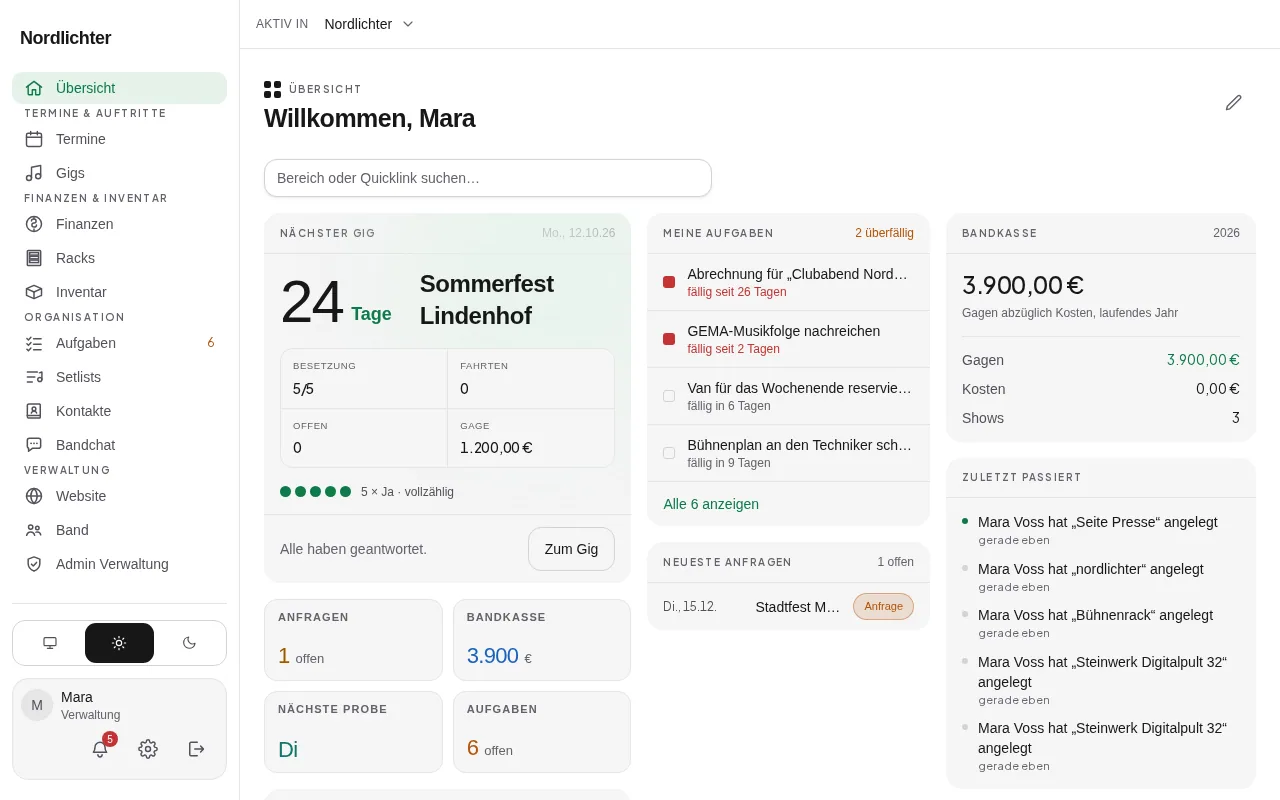Tick the Bühnenplan an den Techniker checkbox
This screenshot has width=1280, height=800.
coord(669,453)
